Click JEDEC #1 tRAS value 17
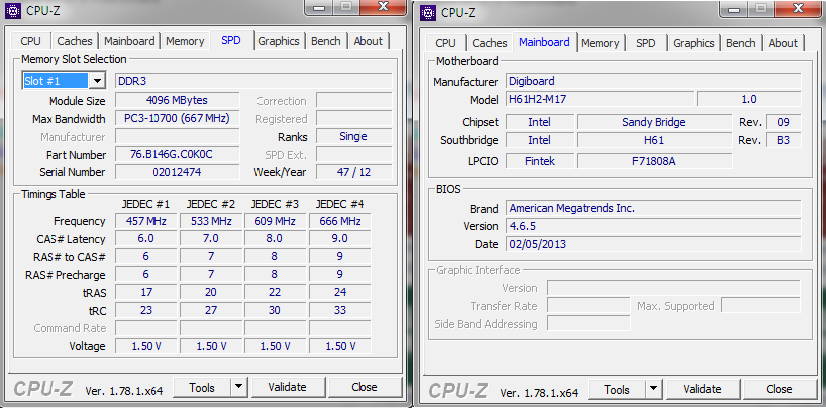Screen dimensions: 826x408 point(146,292)
